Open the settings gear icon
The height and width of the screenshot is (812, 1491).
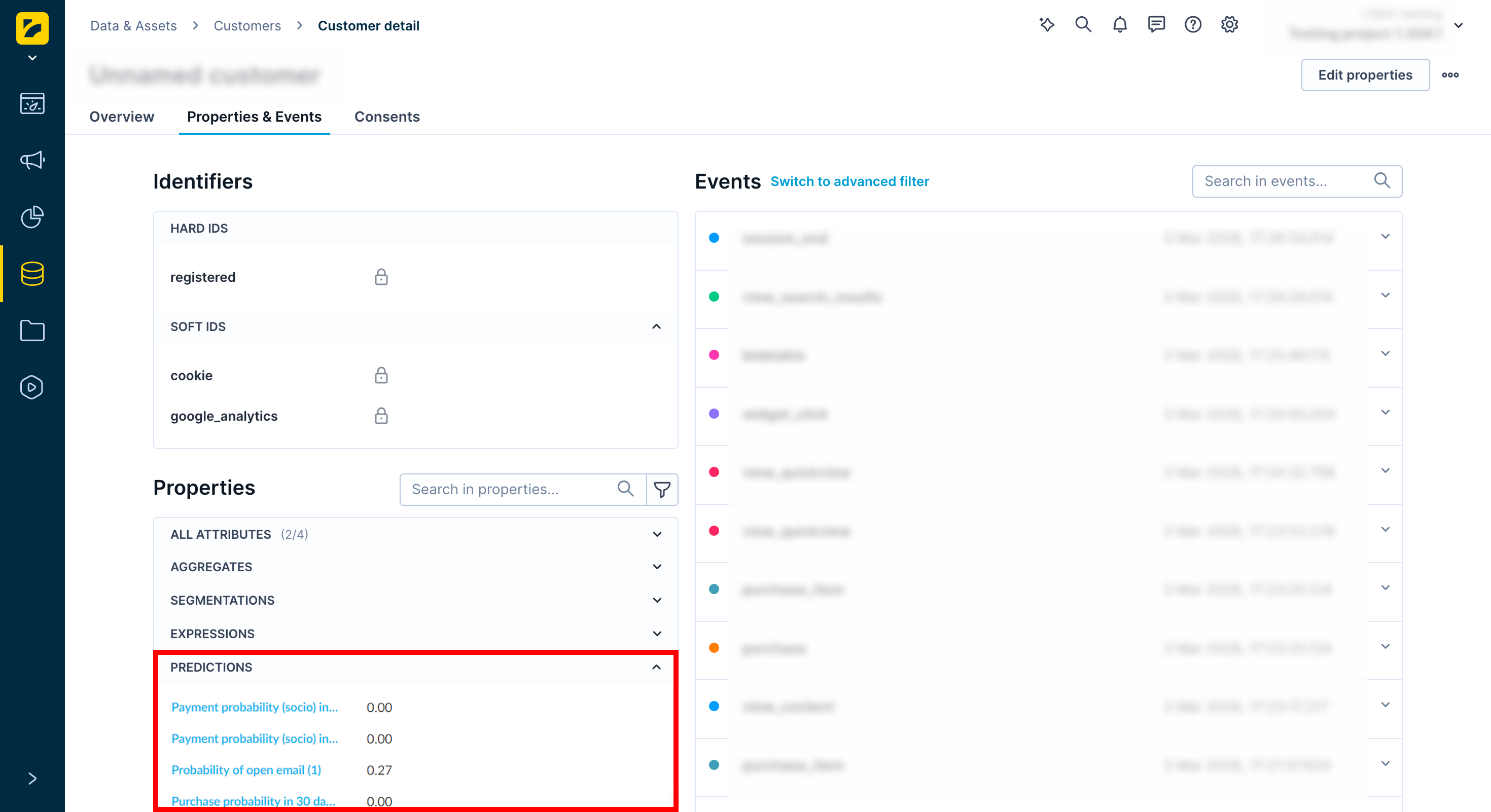coord(1229,25)
